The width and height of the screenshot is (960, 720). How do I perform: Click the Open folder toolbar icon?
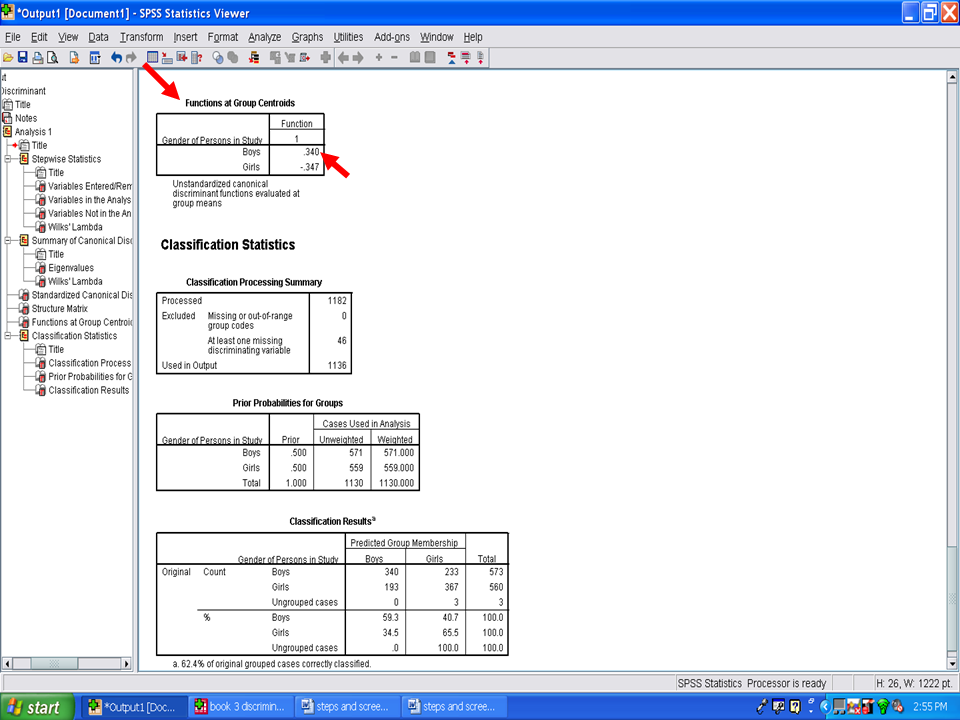[x=8, y=58]
